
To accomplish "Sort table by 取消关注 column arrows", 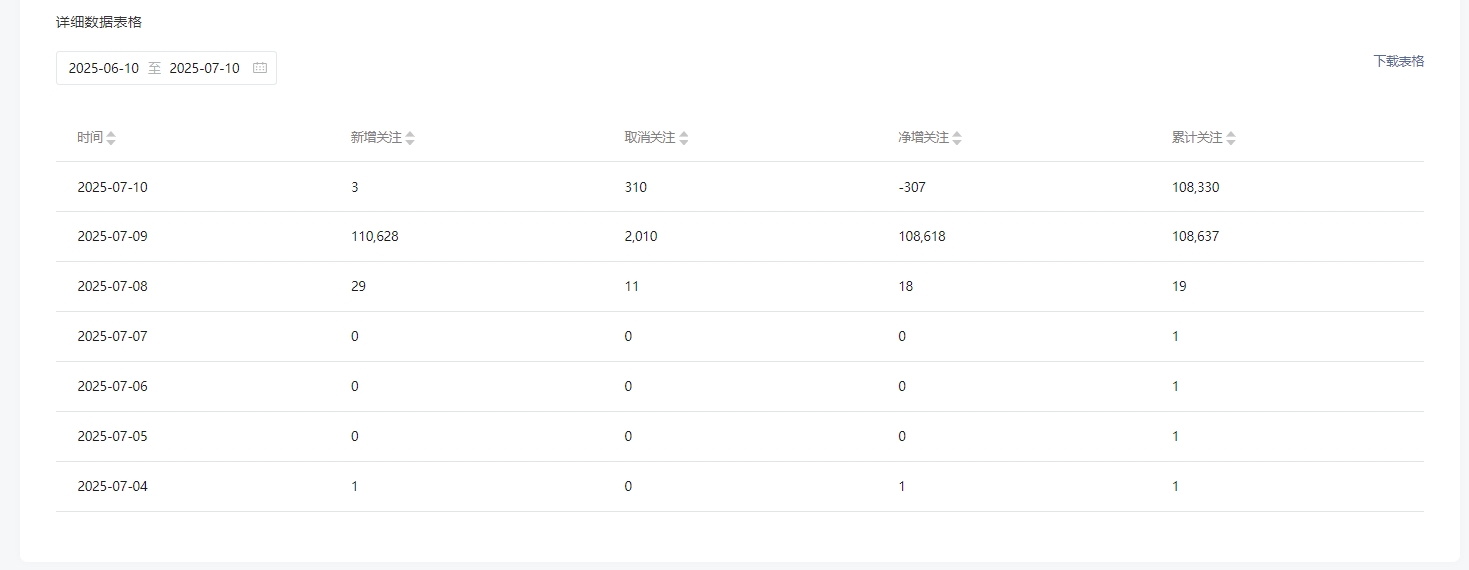I will click(684, 138).
